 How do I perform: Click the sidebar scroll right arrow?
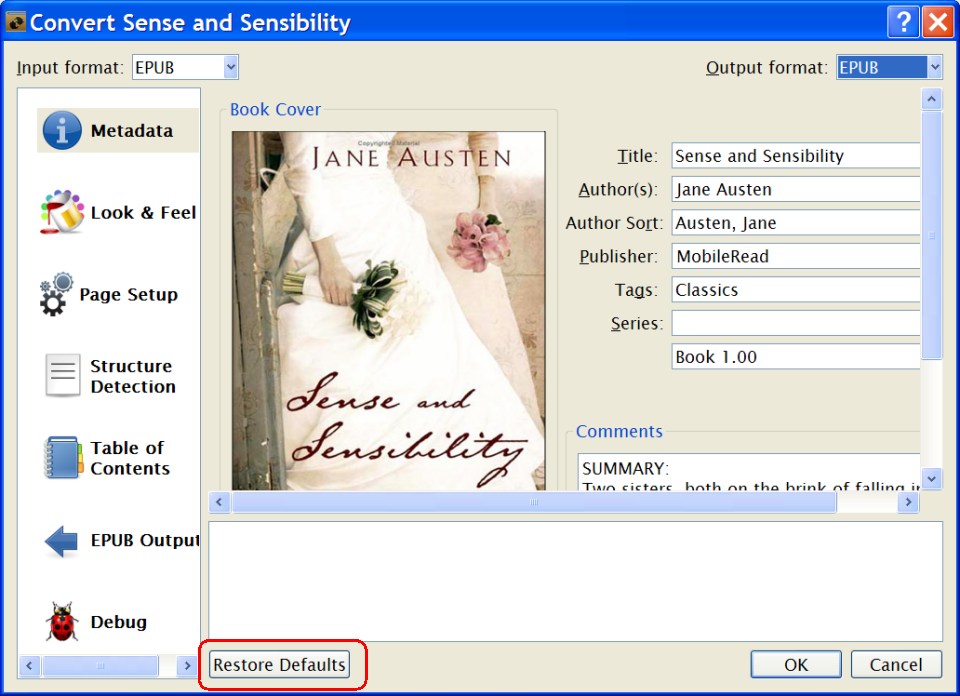(187, 665)
